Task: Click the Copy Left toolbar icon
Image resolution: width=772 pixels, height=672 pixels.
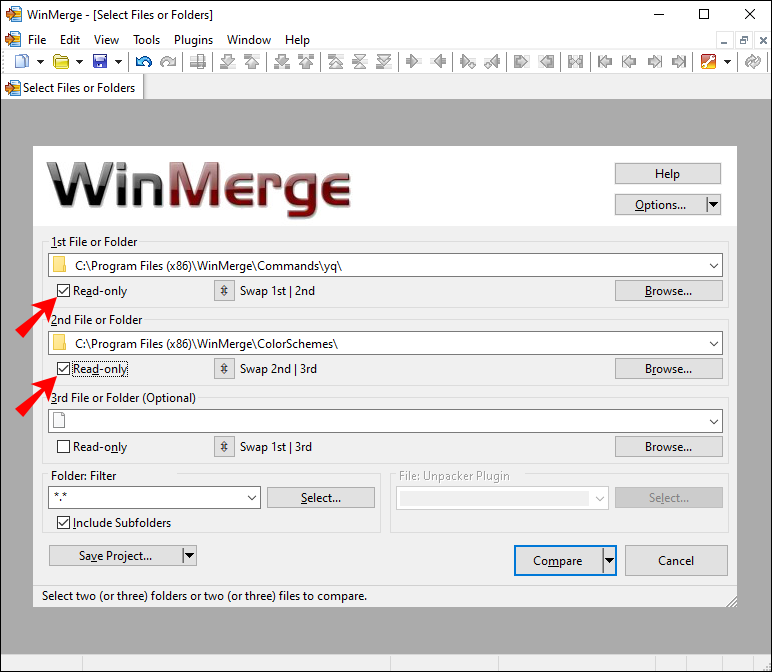Action: [x=438, y=62]
